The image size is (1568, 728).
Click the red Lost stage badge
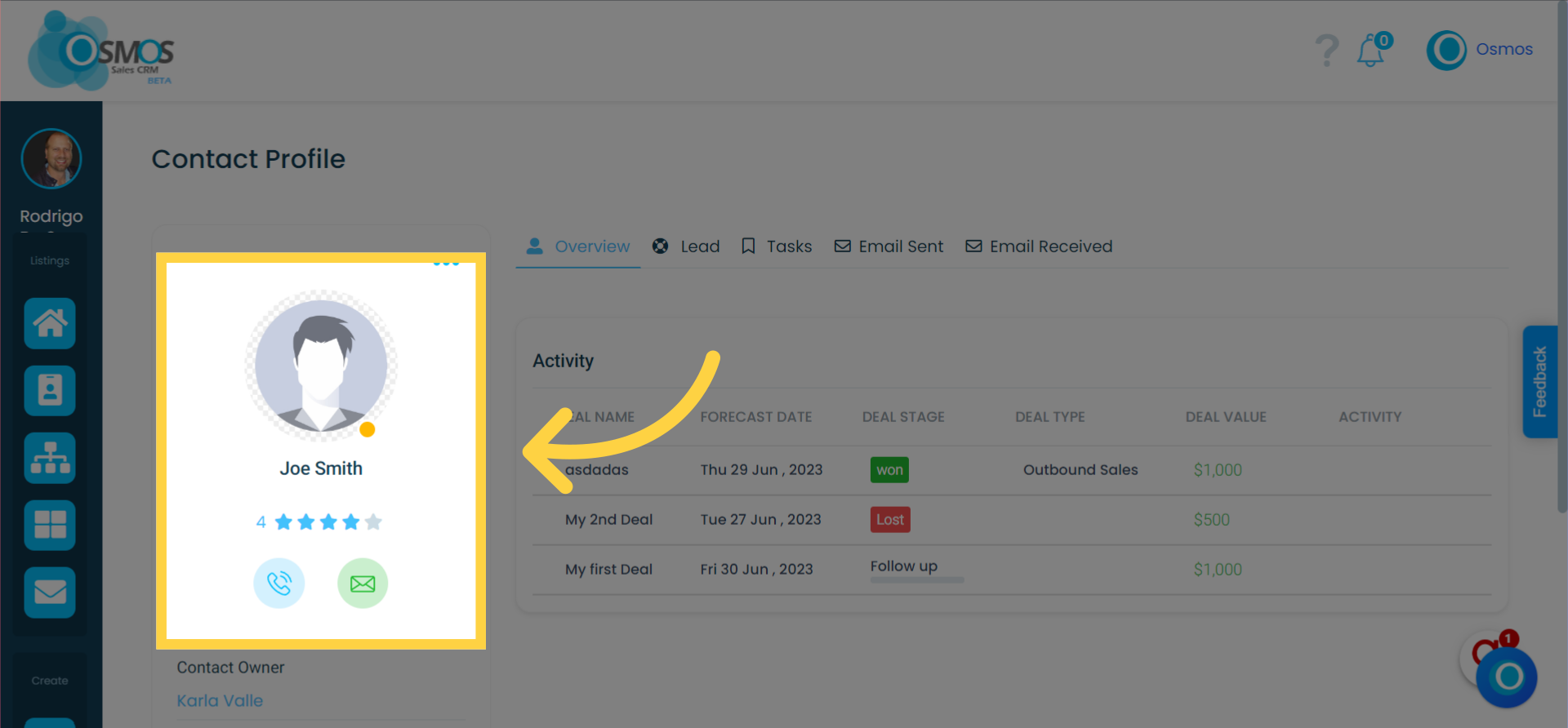click(890, 520)
